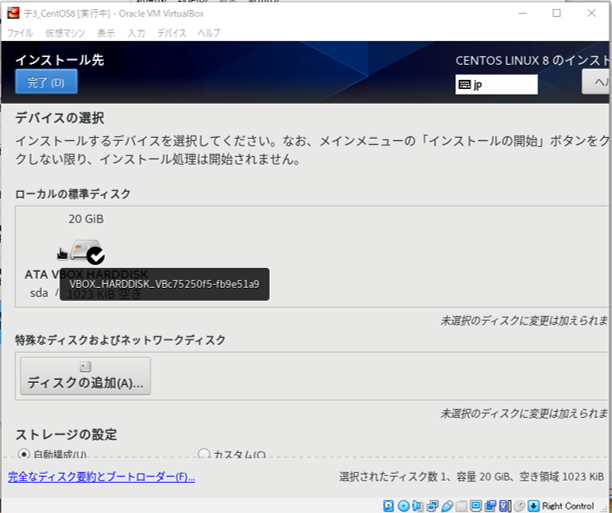Click the jp keyboard layout field
Viewport: 612px width, 513px height.
[x=496, y=84]
